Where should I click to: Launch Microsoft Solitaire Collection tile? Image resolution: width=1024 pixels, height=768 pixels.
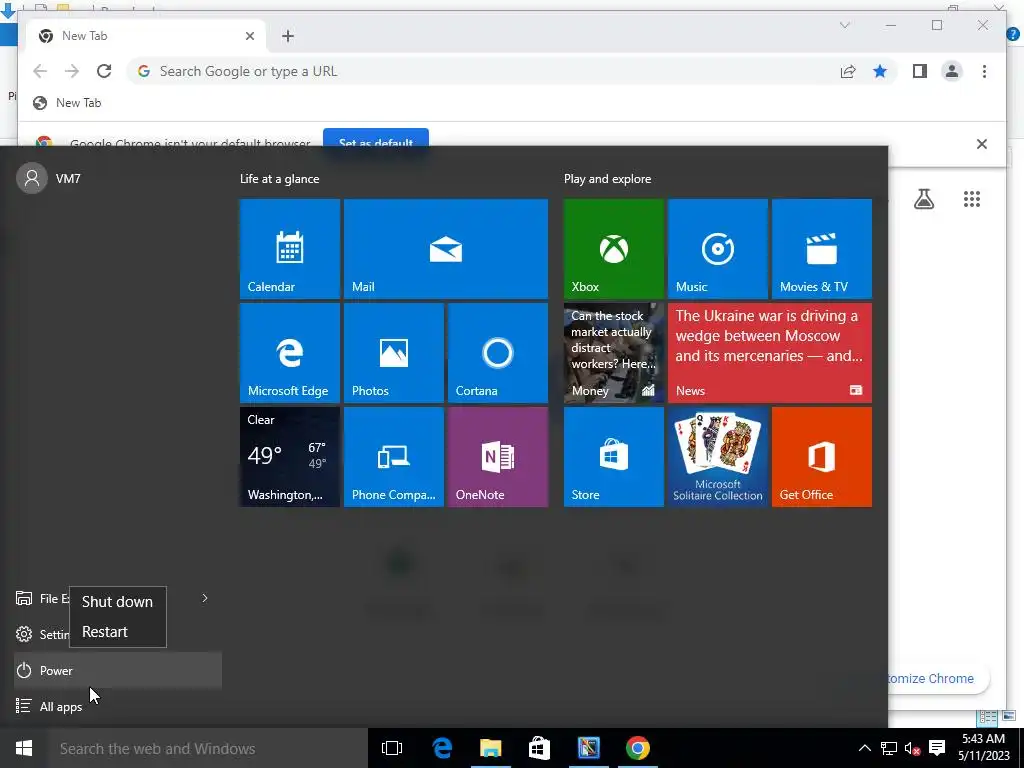pyautogui.click(x=717, y=456)
